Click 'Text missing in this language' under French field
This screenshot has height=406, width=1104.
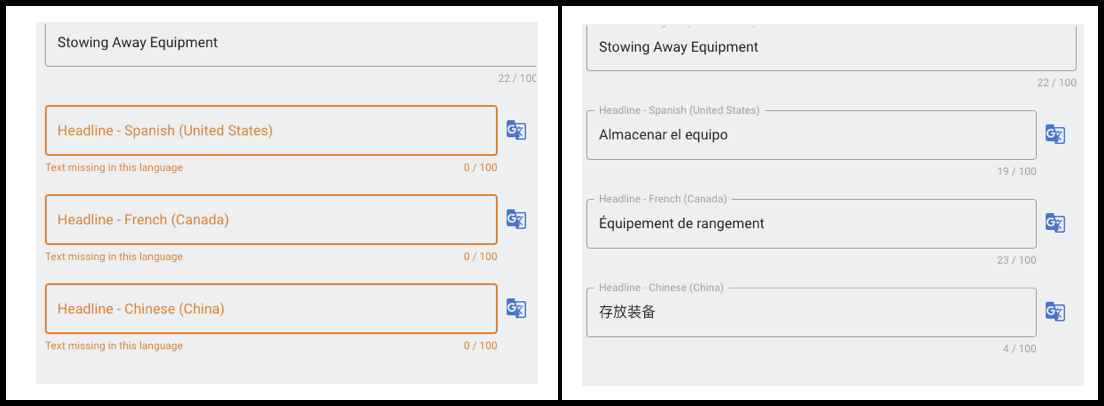tap(114, 257)
